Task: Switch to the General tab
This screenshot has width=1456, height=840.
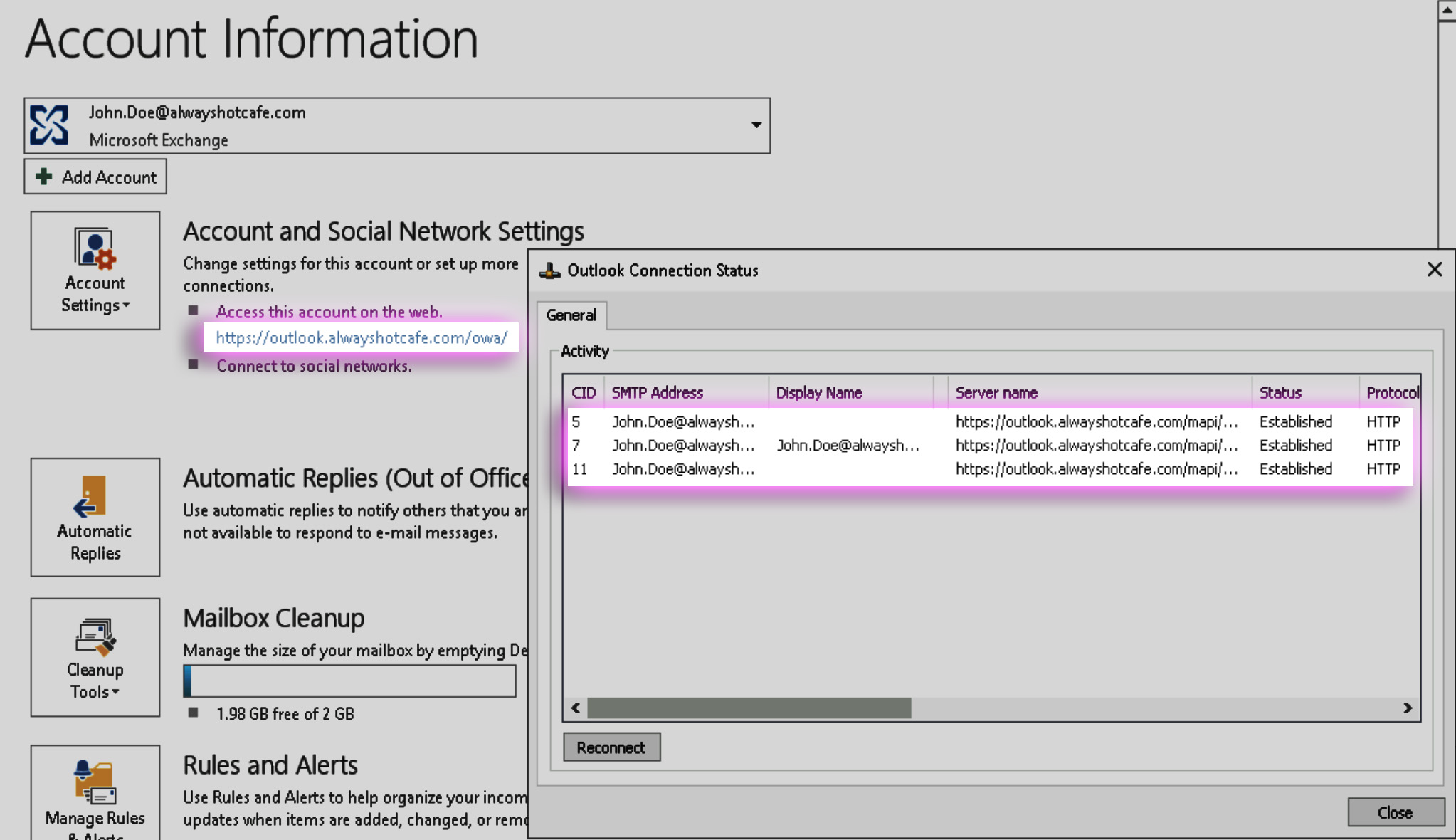Action: tap(571, 315)
